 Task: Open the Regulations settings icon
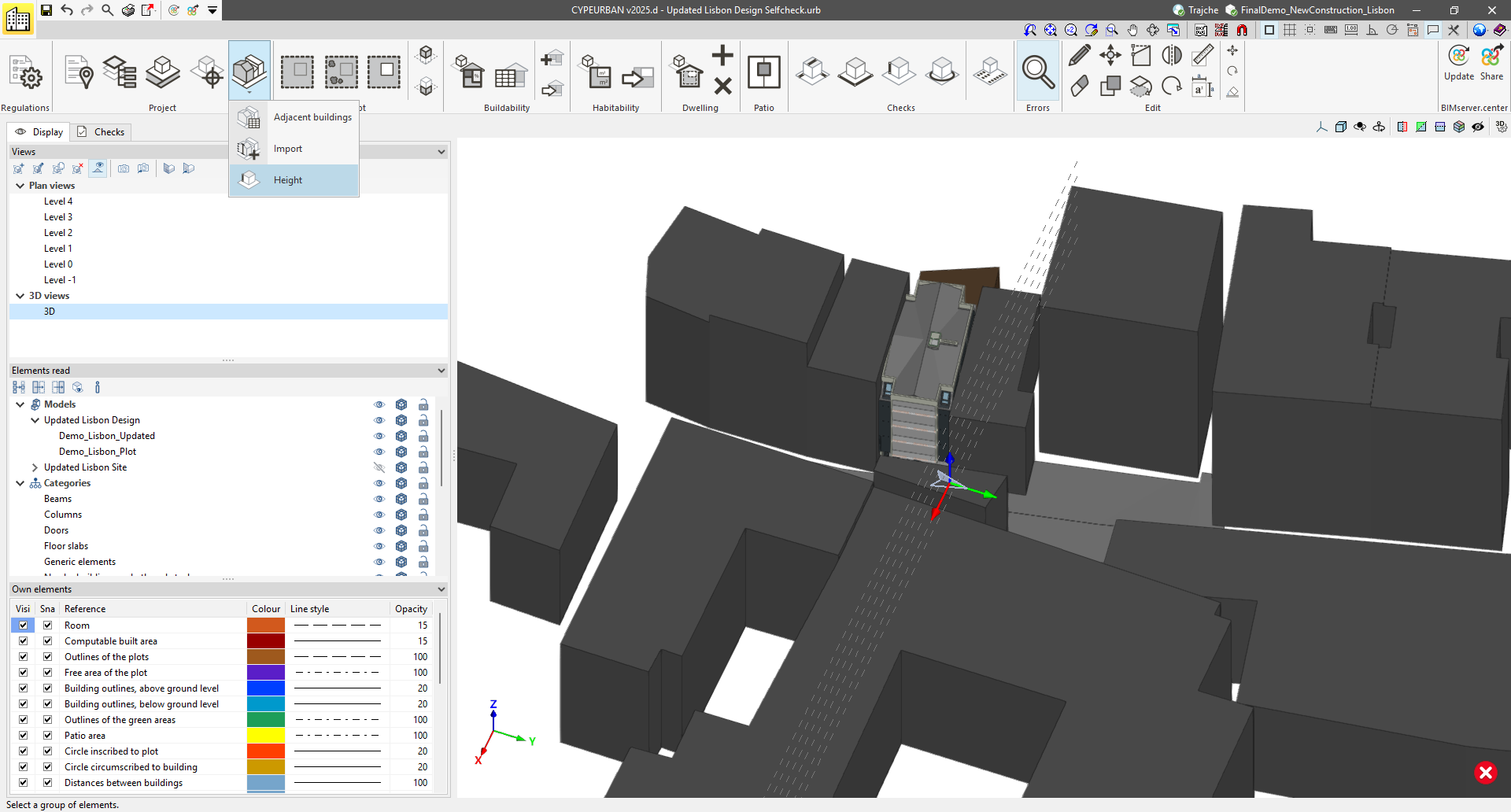[25, 73]
